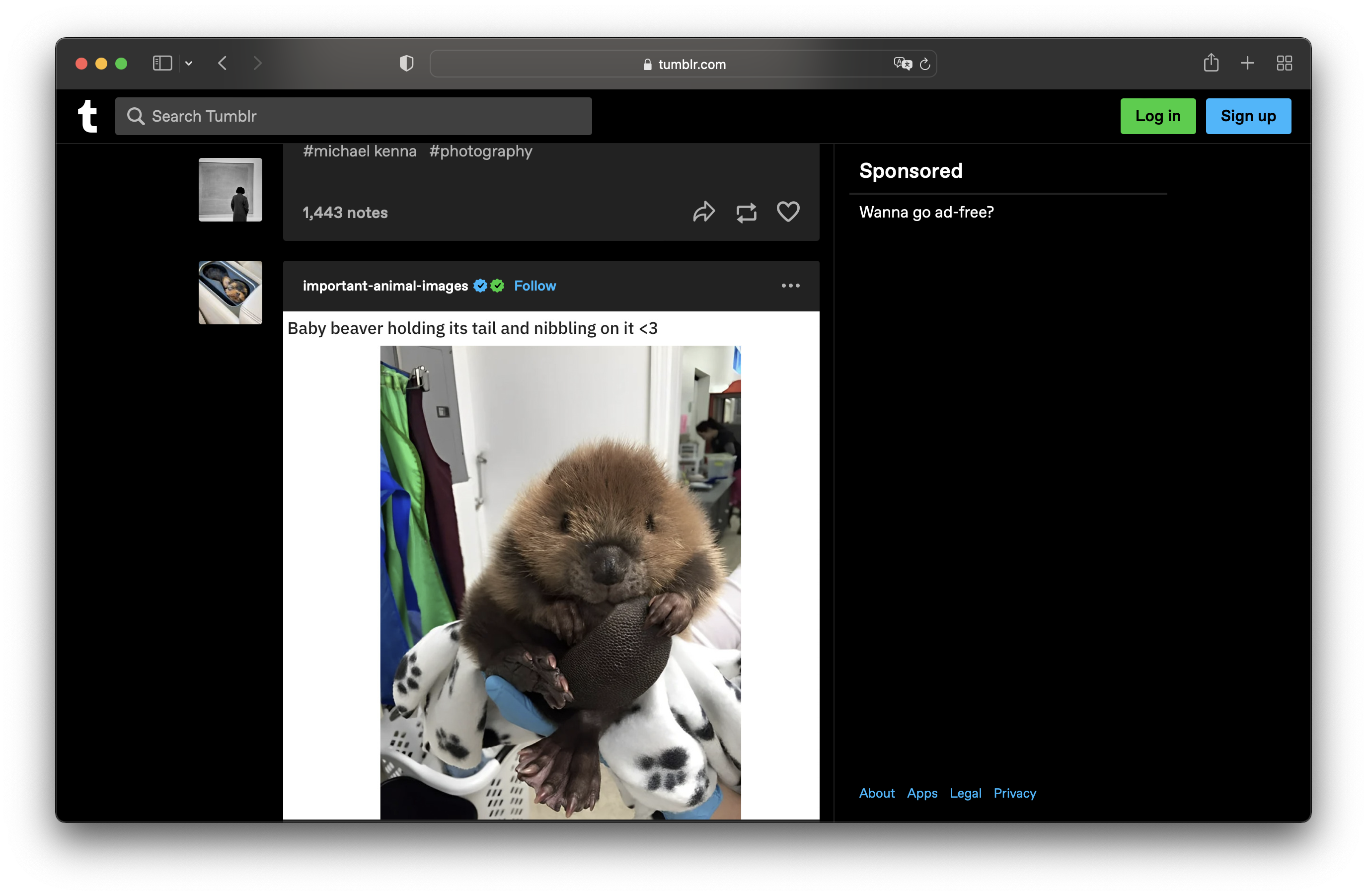This screenshot has height=896, width=1367.
Task: Click the Tumblr logo icon
Action: click(x=88, y=116)
